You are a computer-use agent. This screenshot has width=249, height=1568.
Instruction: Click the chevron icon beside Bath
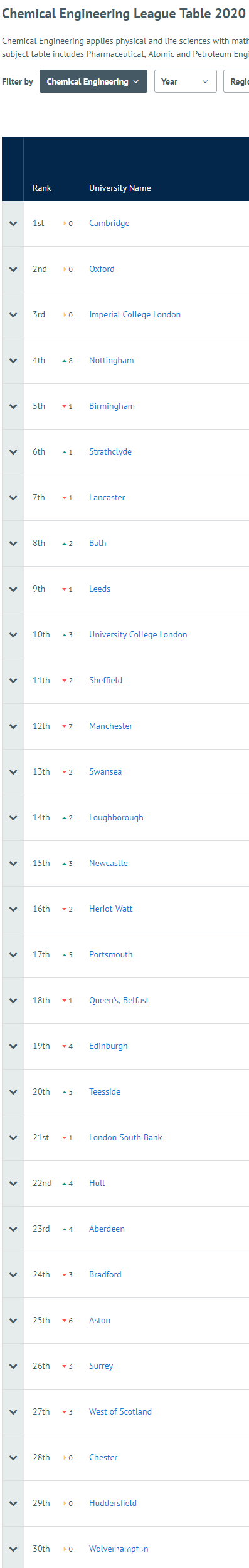click(x=13, y=544)
